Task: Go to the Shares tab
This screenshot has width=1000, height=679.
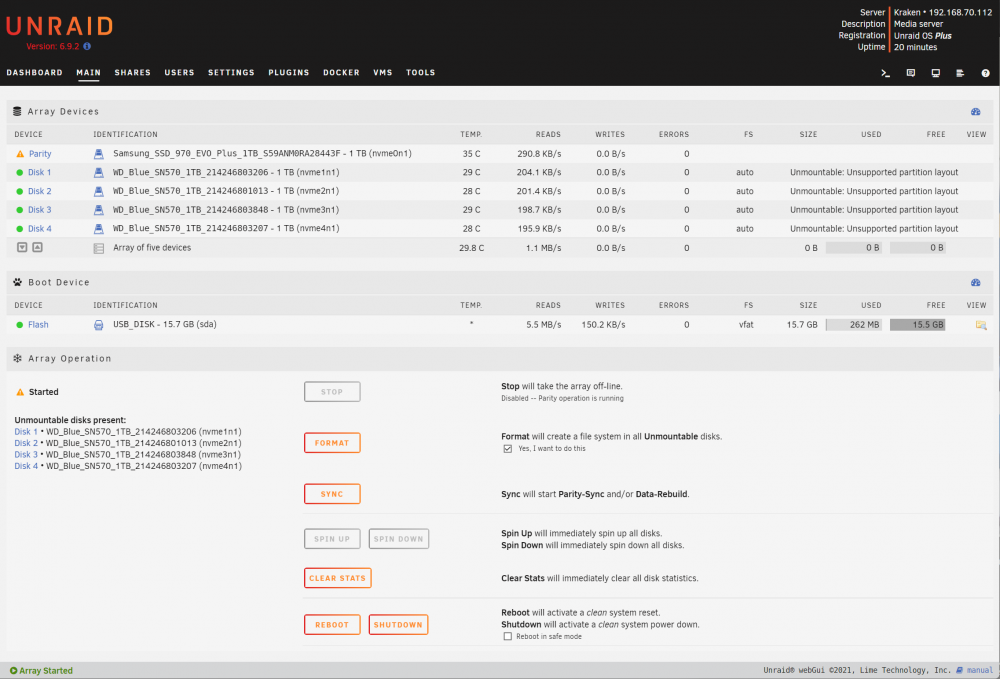Action: click(133, 73)
